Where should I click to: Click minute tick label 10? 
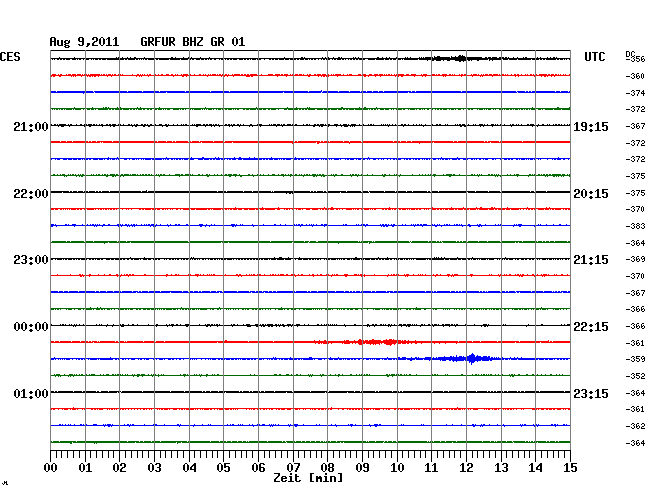[x=397, y=468]
